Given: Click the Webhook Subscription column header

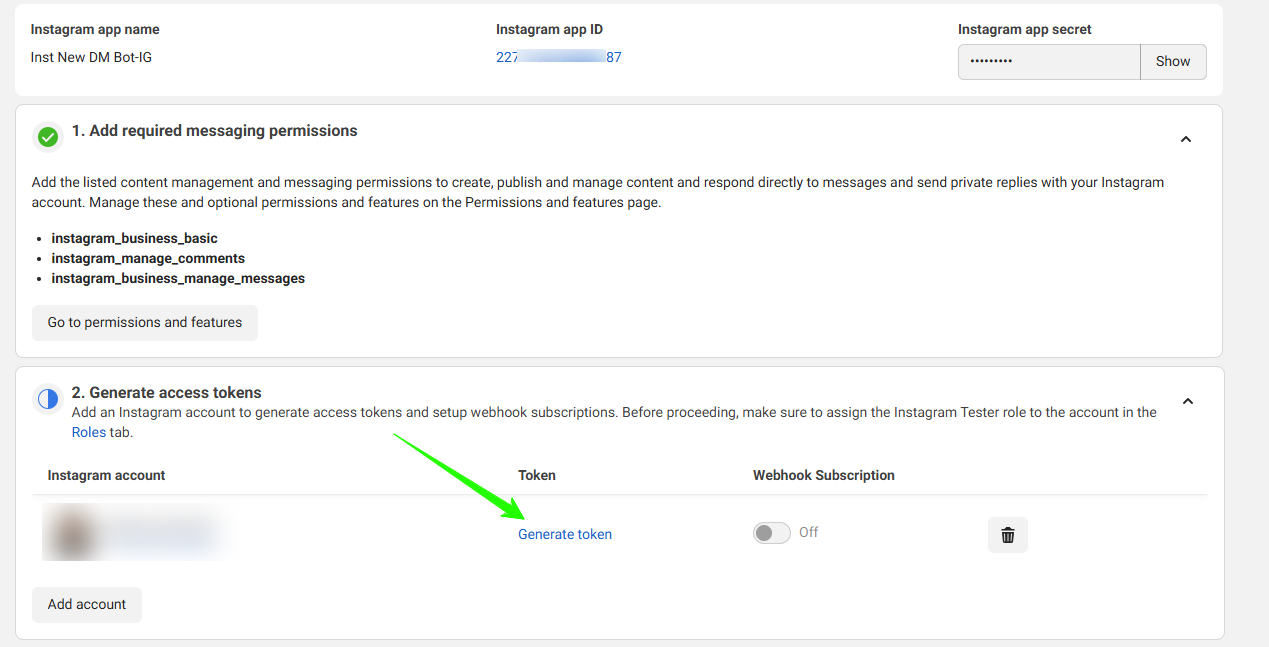Looking at the screenshot, I should [x=823, y=475].
